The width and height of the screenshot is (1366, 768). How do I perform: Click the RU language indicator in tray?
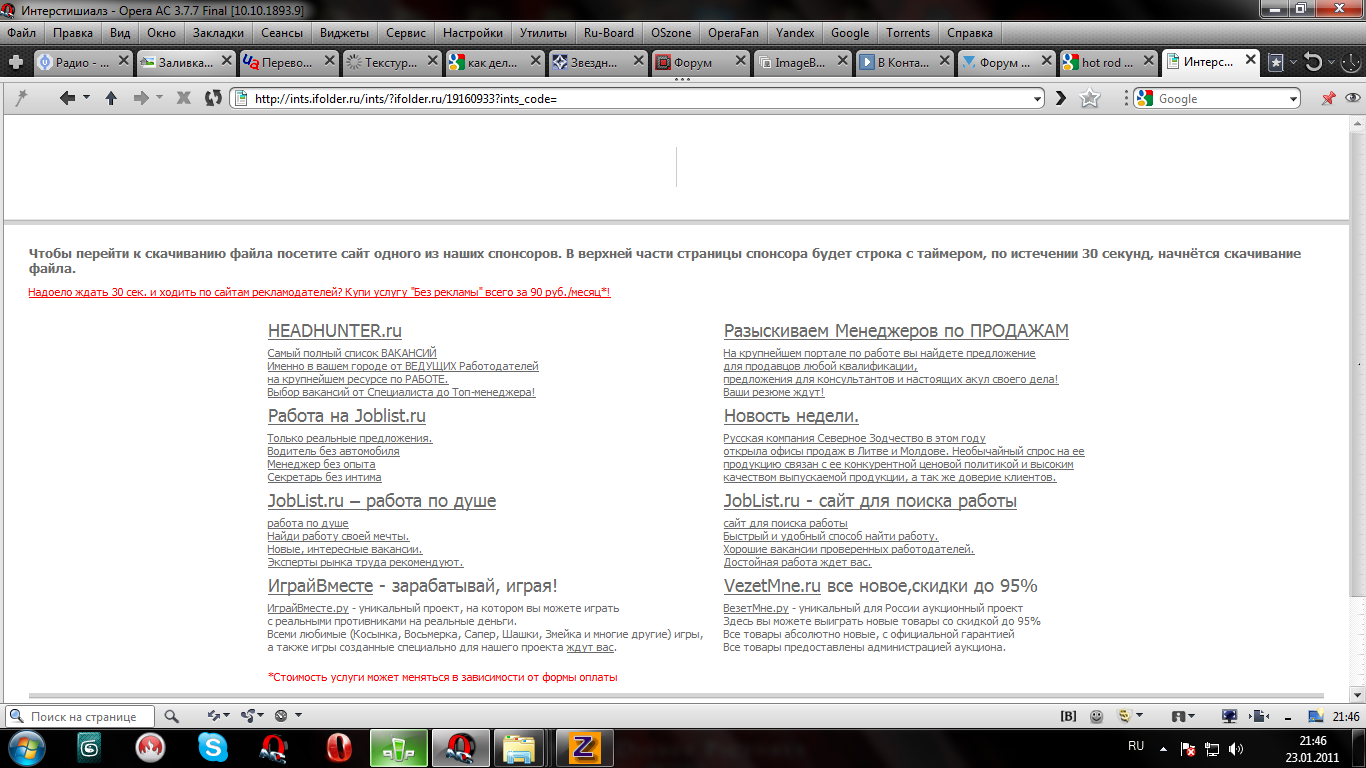tap(1136, 747)
